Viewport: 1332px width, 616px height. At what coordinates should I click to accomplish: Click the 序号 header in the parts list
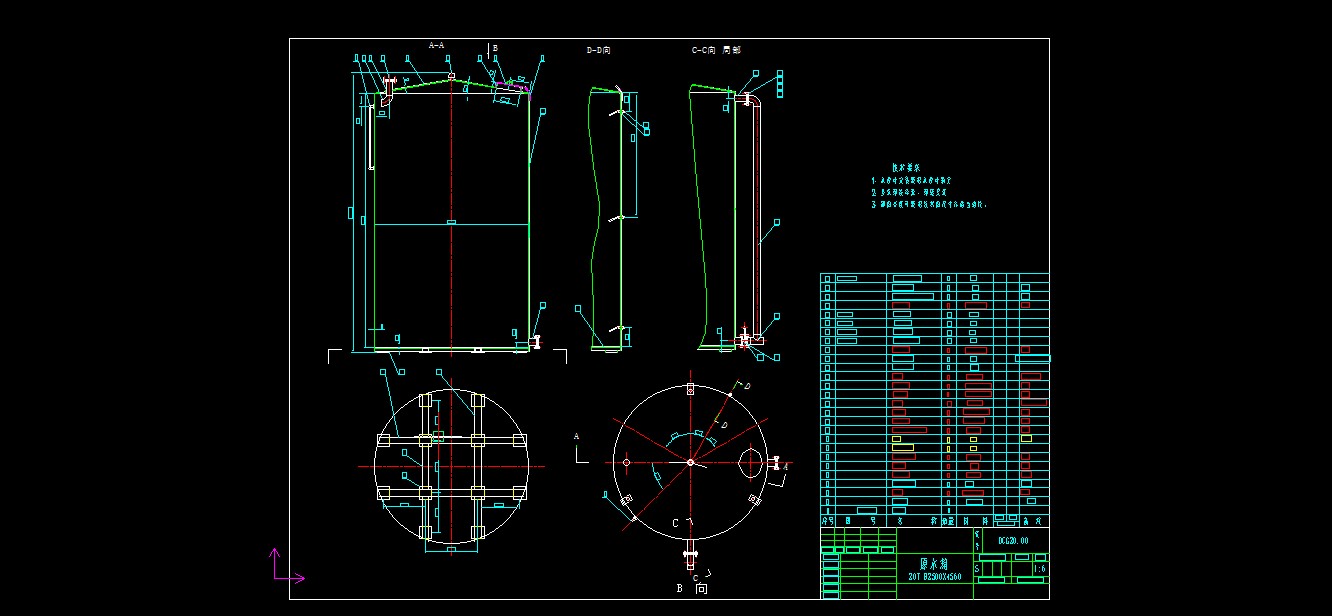(827, 521)
